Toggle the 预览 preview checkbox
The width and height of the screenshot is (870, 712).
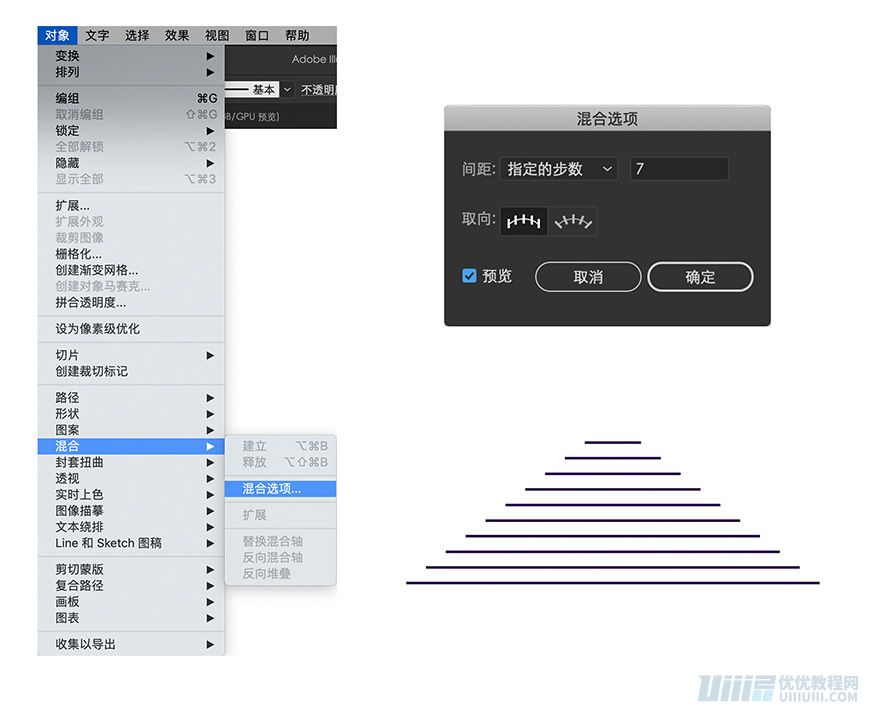click(469, 276)
